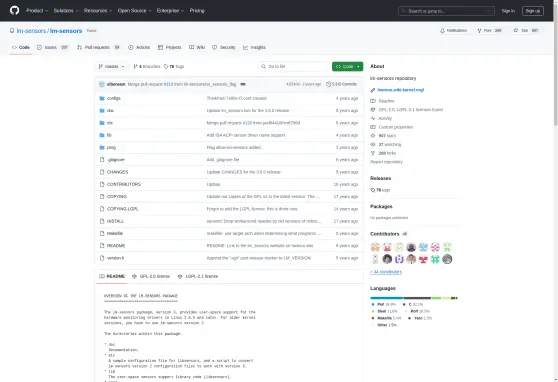View the 4 Branches link
The height and width of the screenshot is (382, 558).
click(x=147, y=67)
